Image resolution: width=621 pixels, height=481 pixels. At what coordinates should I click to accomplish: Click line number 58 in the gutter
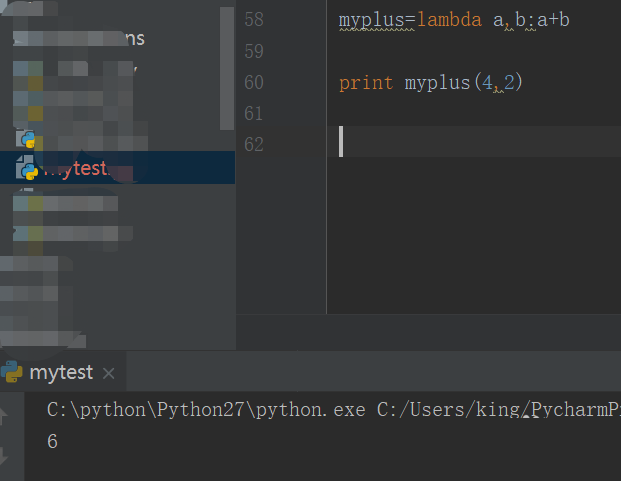(x=253, y=19)
